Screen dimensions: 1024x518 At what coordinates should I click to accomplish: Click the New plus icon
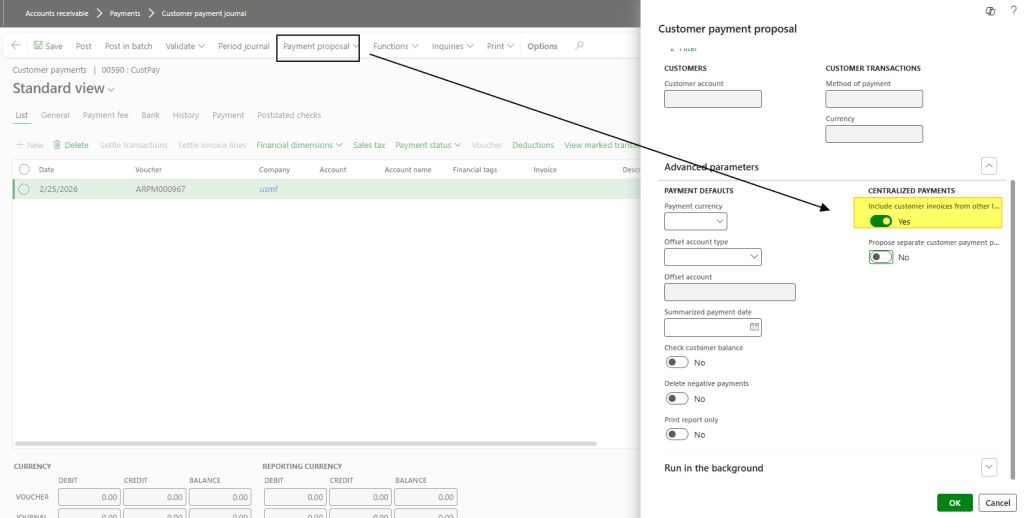pyautogui.click(x=20, y=145)
